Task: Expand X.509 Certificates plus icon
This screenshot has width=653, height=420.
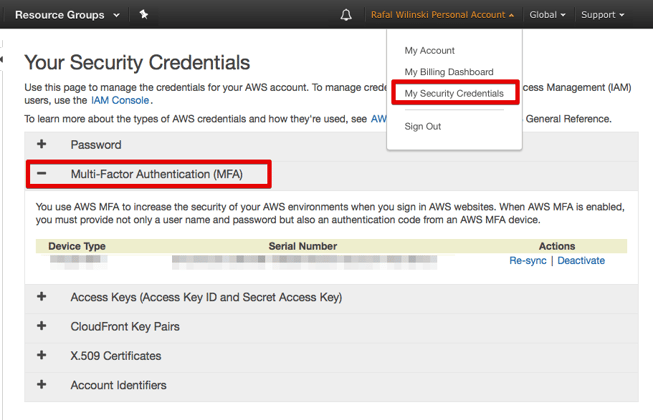Action: 41,355
